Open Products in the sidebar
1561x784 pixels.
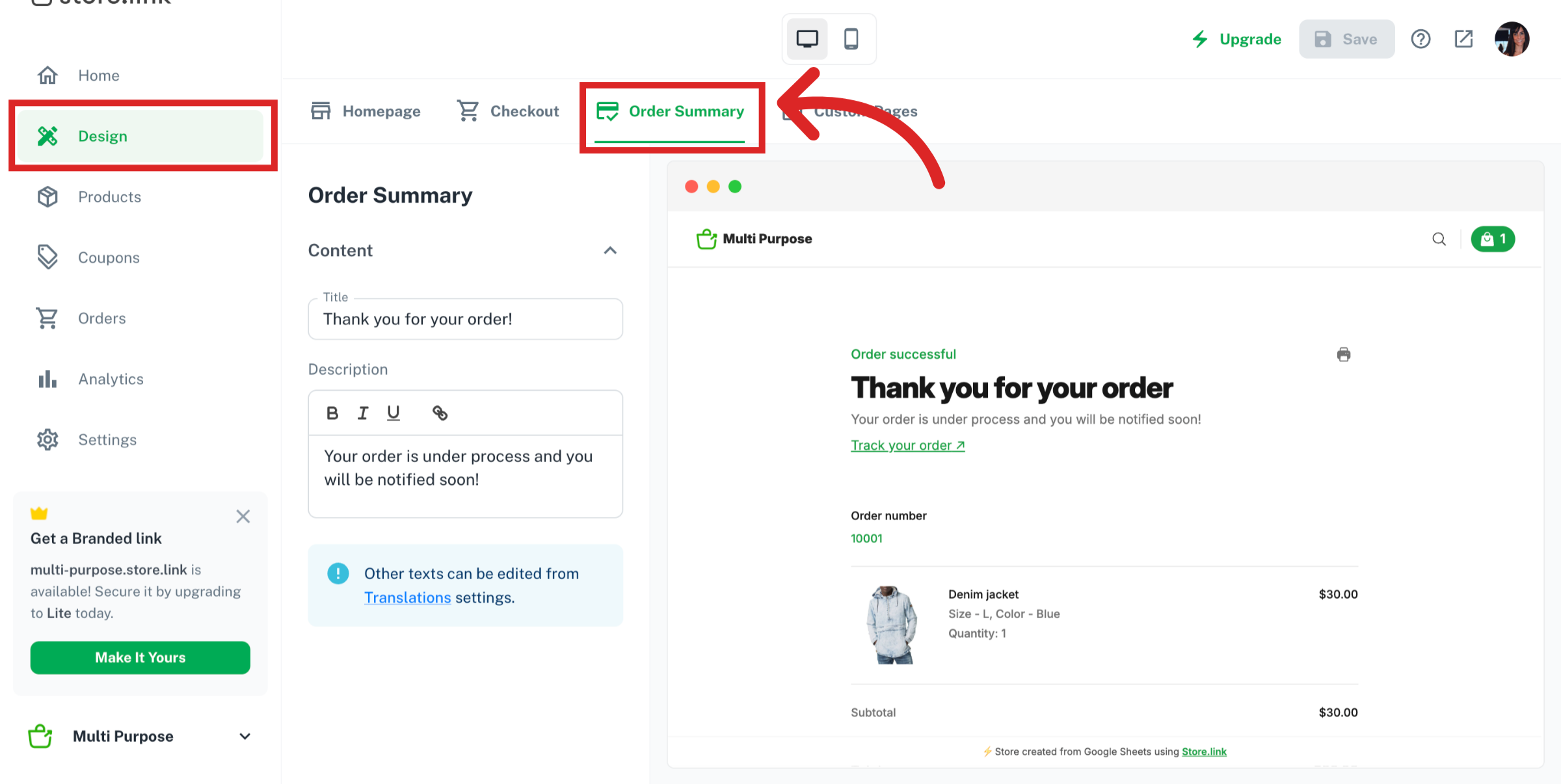pos(109,197)
